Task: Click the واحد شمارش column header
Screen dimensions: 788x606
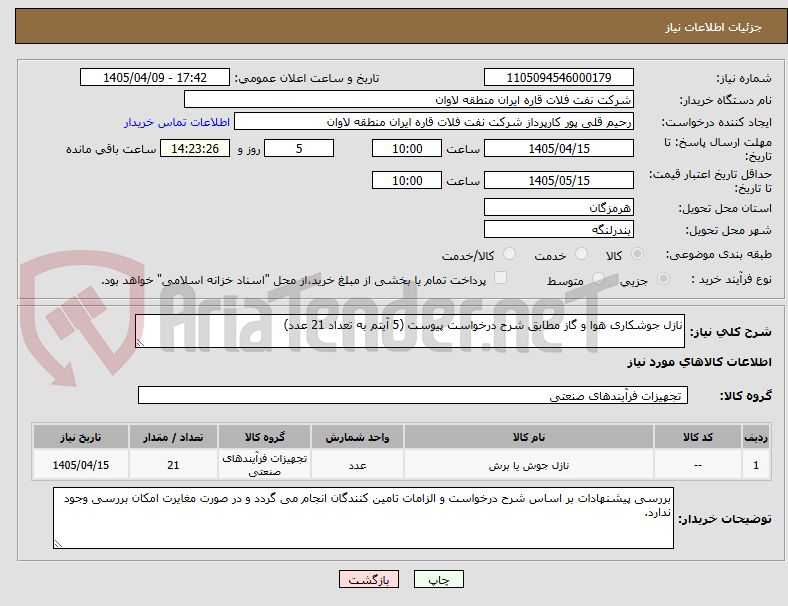Action: 357,437
